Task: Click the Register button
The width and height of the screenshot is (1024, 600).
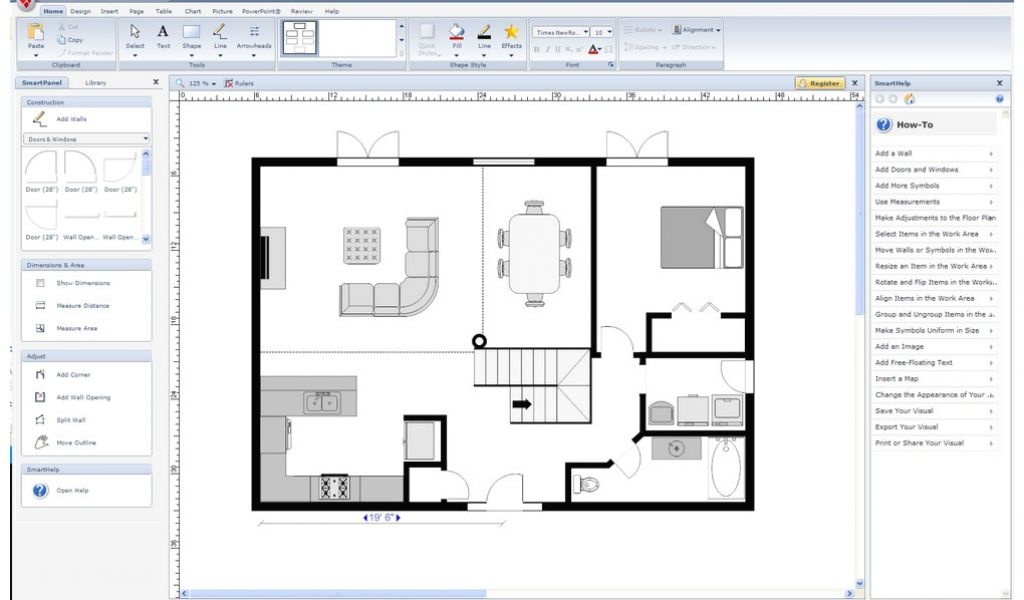Action: pyautogui.click(x=820, y=83)
